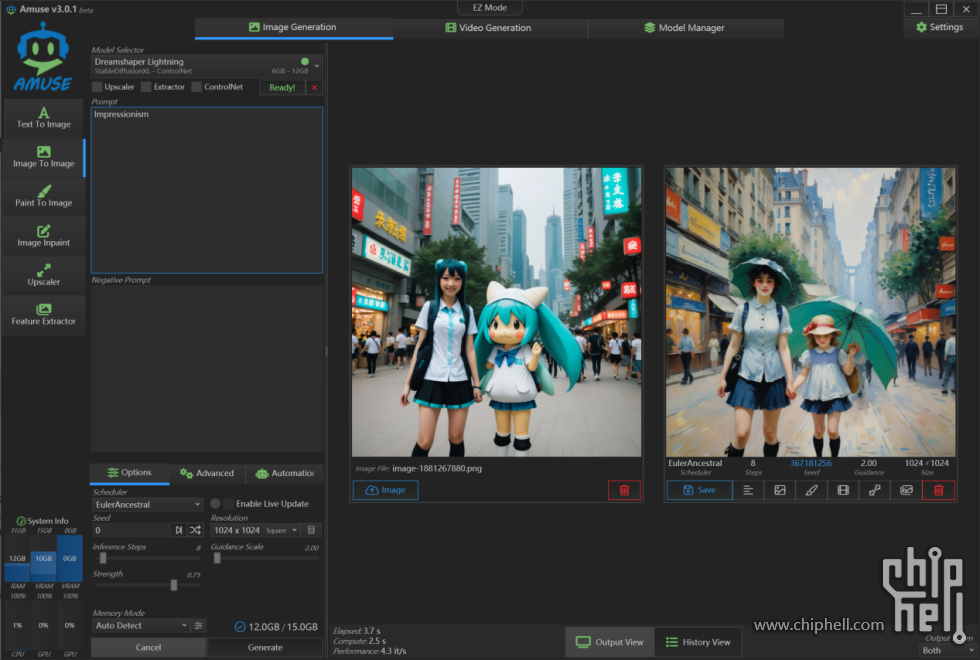The height and width of the screenshot is (660, 980).
Task: Expand Dreamshaper Lightning model selector
Action: [x=207, y=66]
